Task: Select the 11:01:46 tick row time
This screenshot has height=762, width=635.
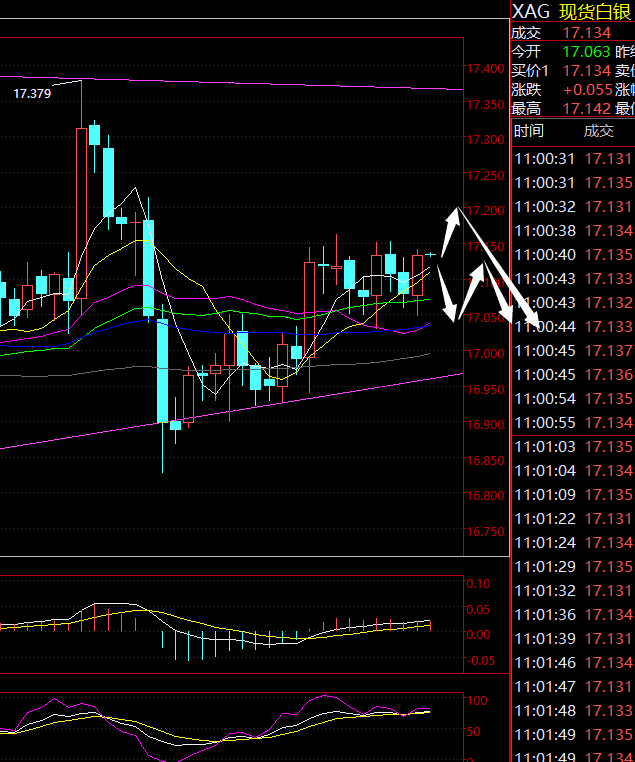Action: coord(544,662)
